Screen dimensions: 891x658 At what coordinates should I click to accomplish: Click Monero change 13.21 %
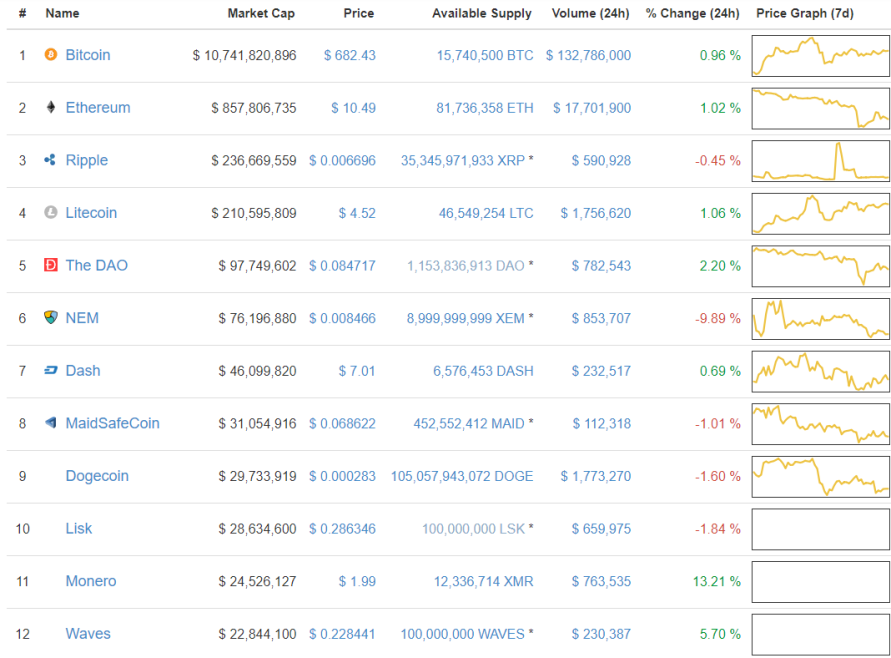(717, 581)
